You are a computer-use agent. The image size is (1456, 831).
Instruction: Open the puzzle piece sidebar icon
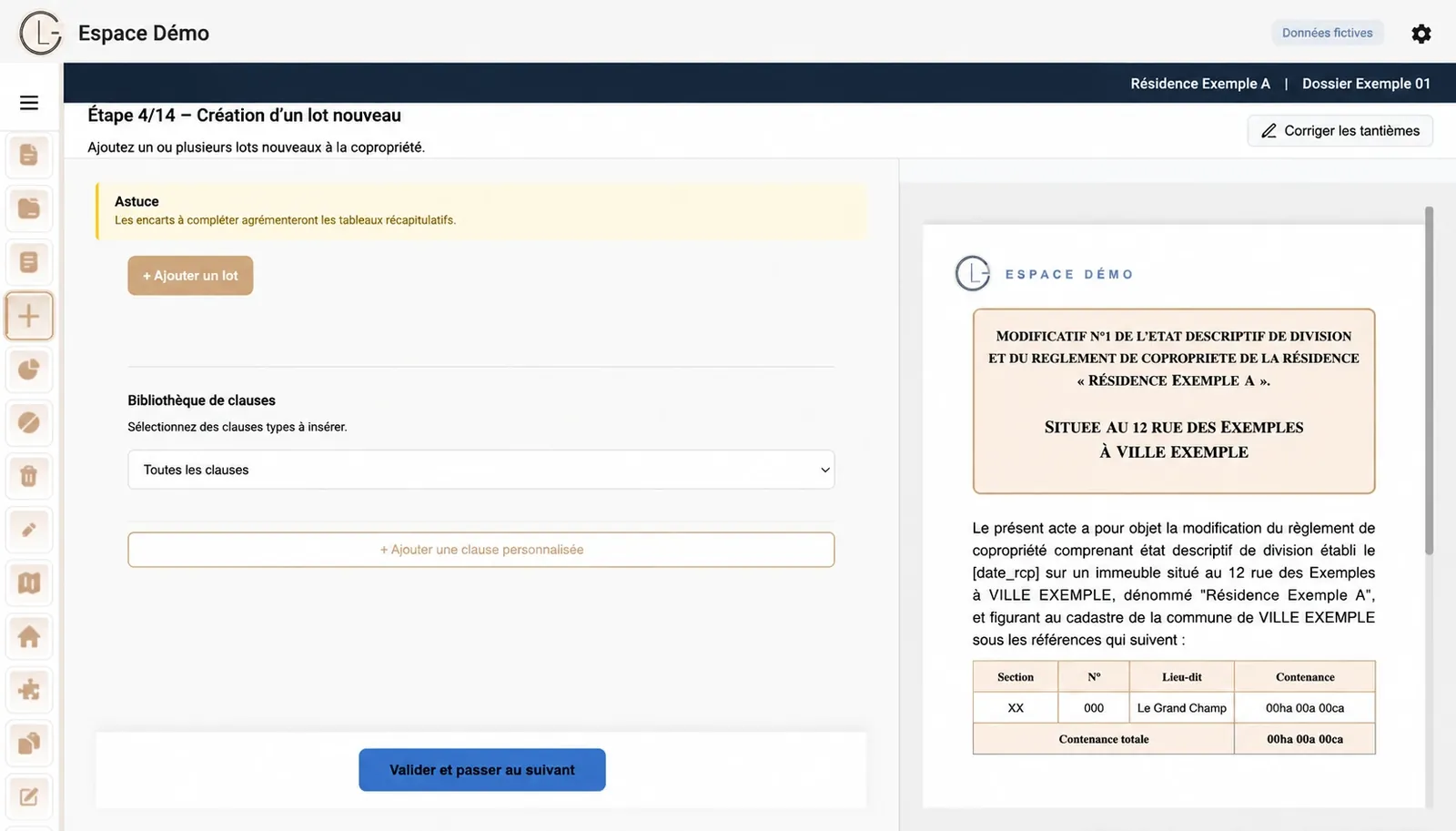[29, 690]
